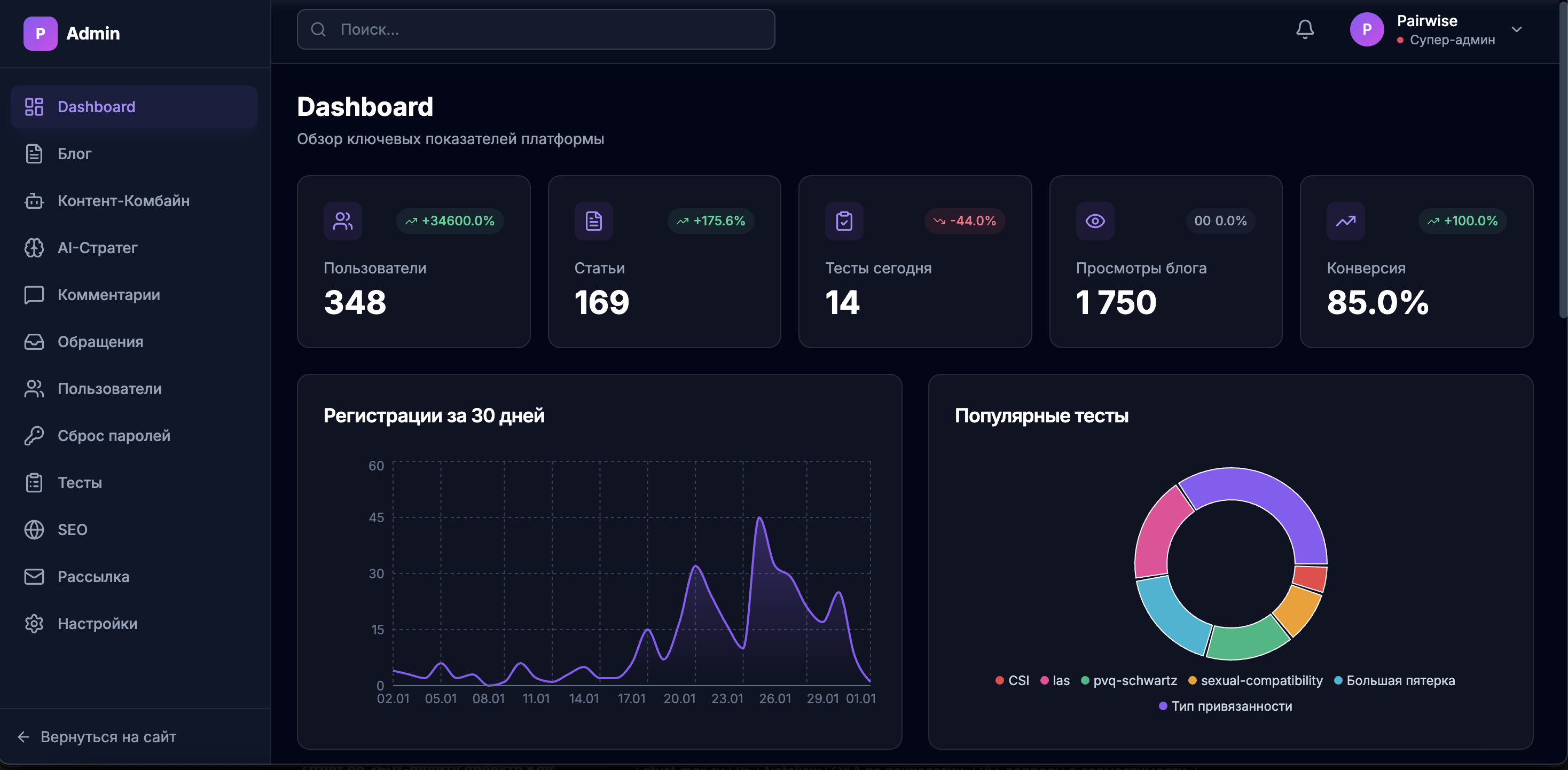Image resolution: width=1568 pixels, height=770 pixels.
Task: Expand the Pairwise account dropdown chevron
Action: (x=1516, y=29)
